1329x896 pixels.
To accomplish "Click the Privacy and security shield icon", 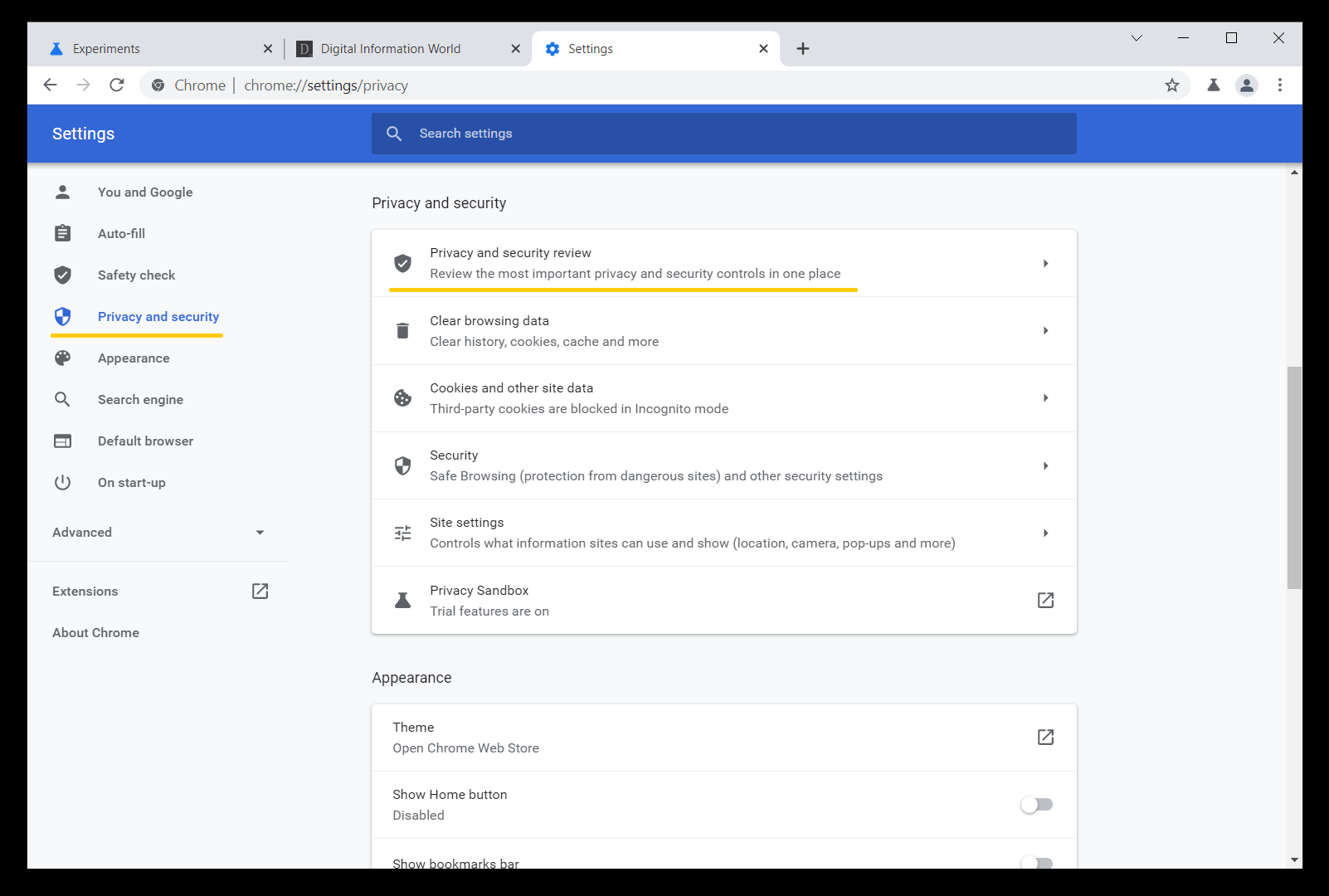I will tap(62, 316).
